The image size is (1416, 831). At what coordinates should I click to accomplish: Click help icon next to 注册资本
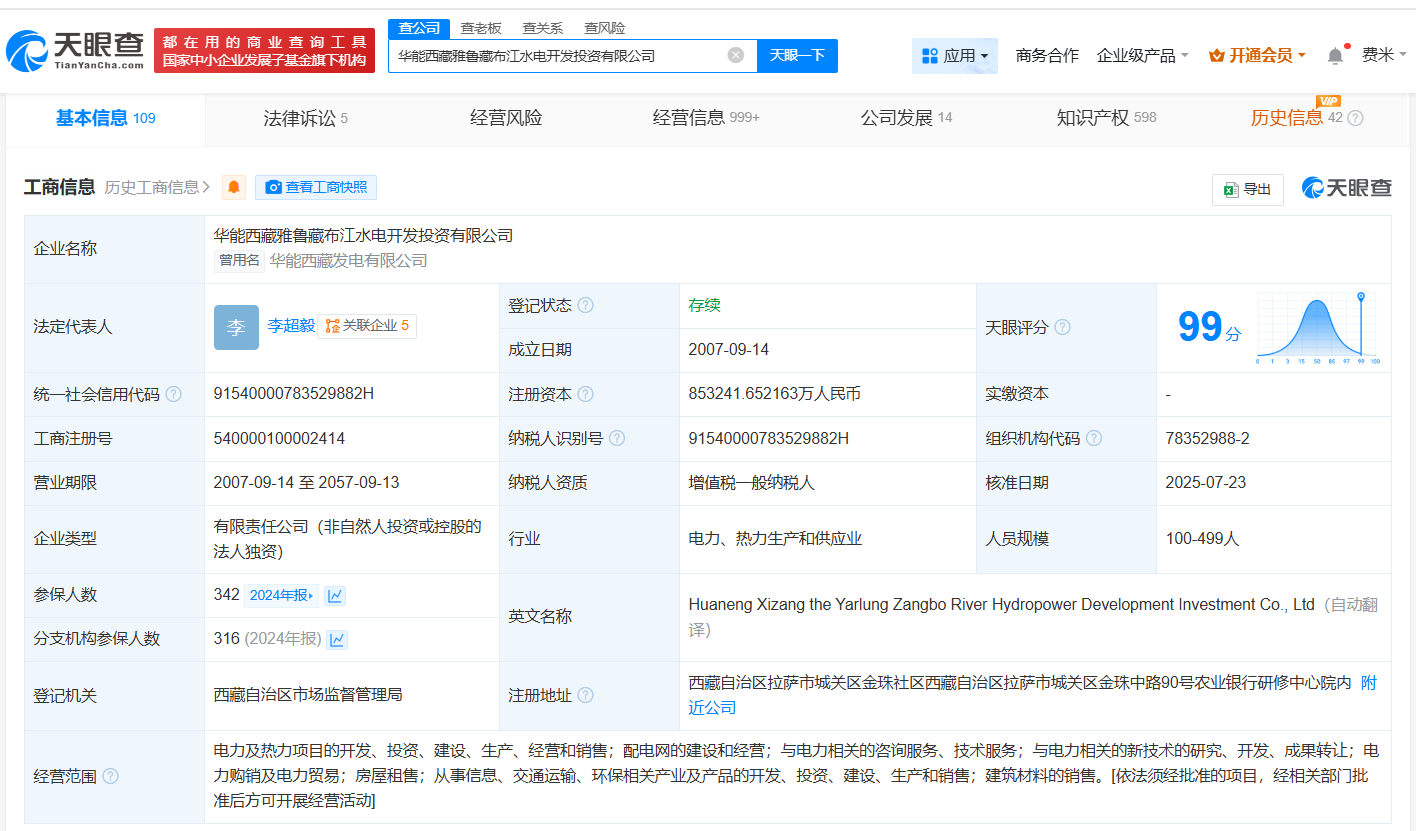585,395
